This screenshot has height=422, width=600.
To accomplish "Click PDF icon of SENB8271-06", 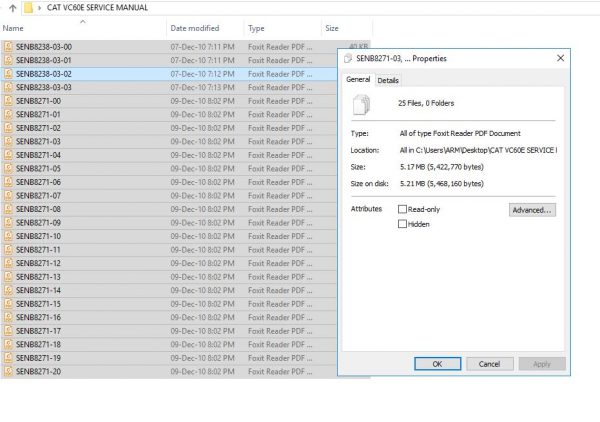I will coord(8,182).
